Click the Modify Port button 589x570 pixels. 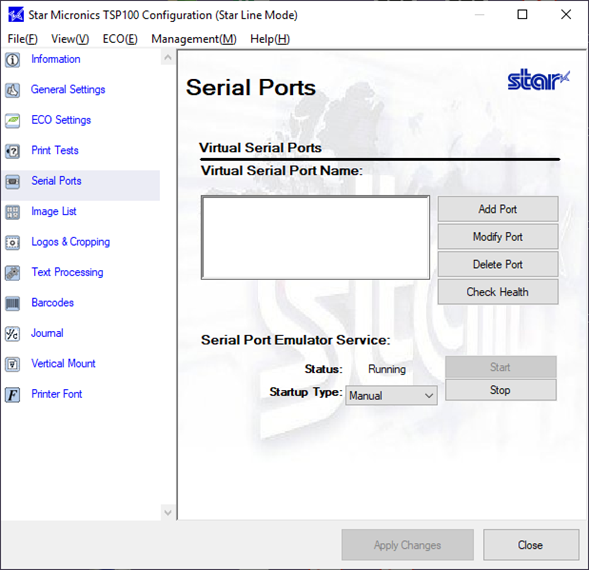click(498, 237)
